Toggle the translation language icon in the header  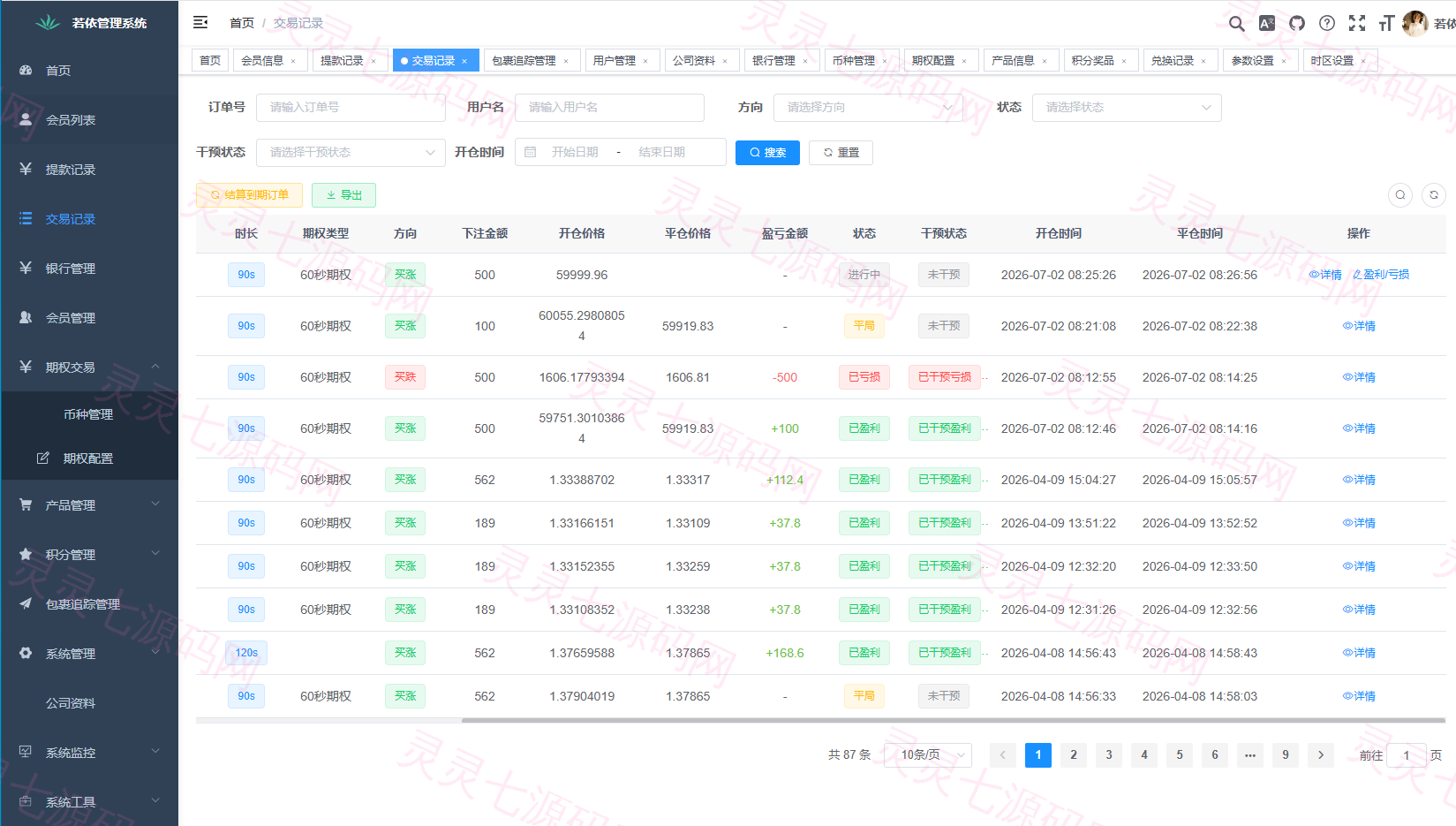coord(1267,23)
